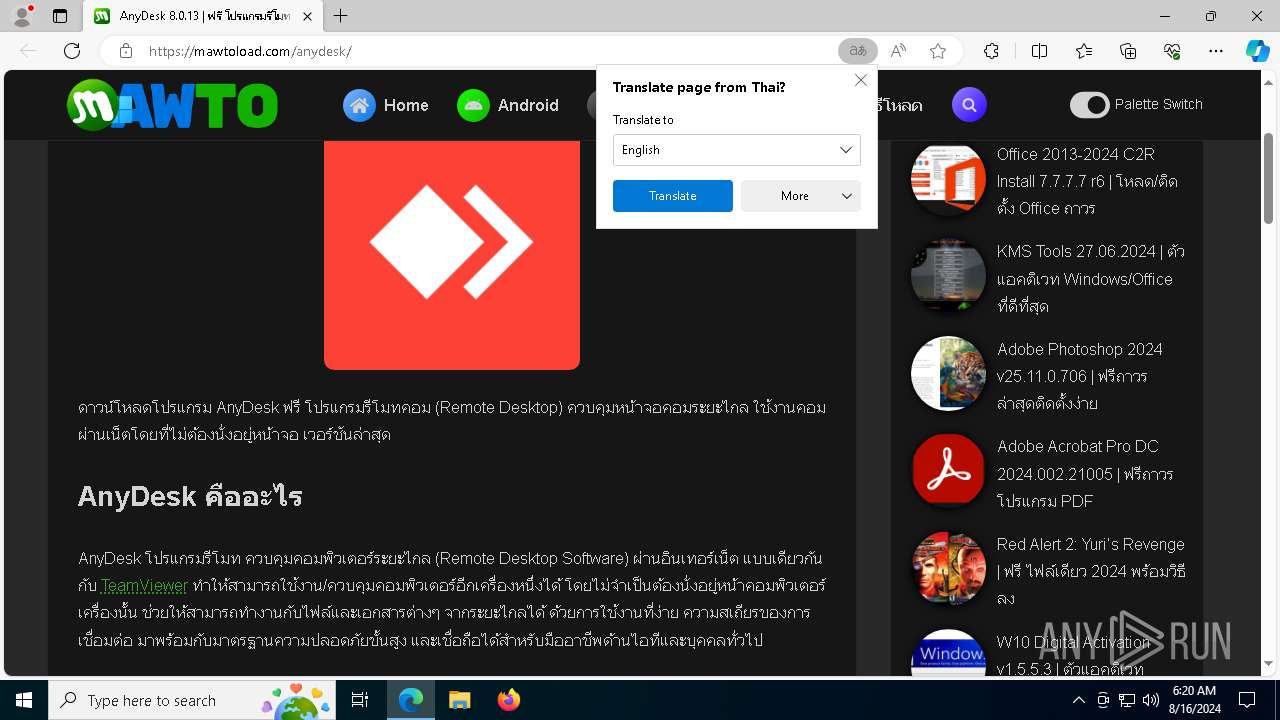1280x720 pixels.
Task: Click the Edge profile avatar icon
Action: pyautogui.click(x=22, y=16)
